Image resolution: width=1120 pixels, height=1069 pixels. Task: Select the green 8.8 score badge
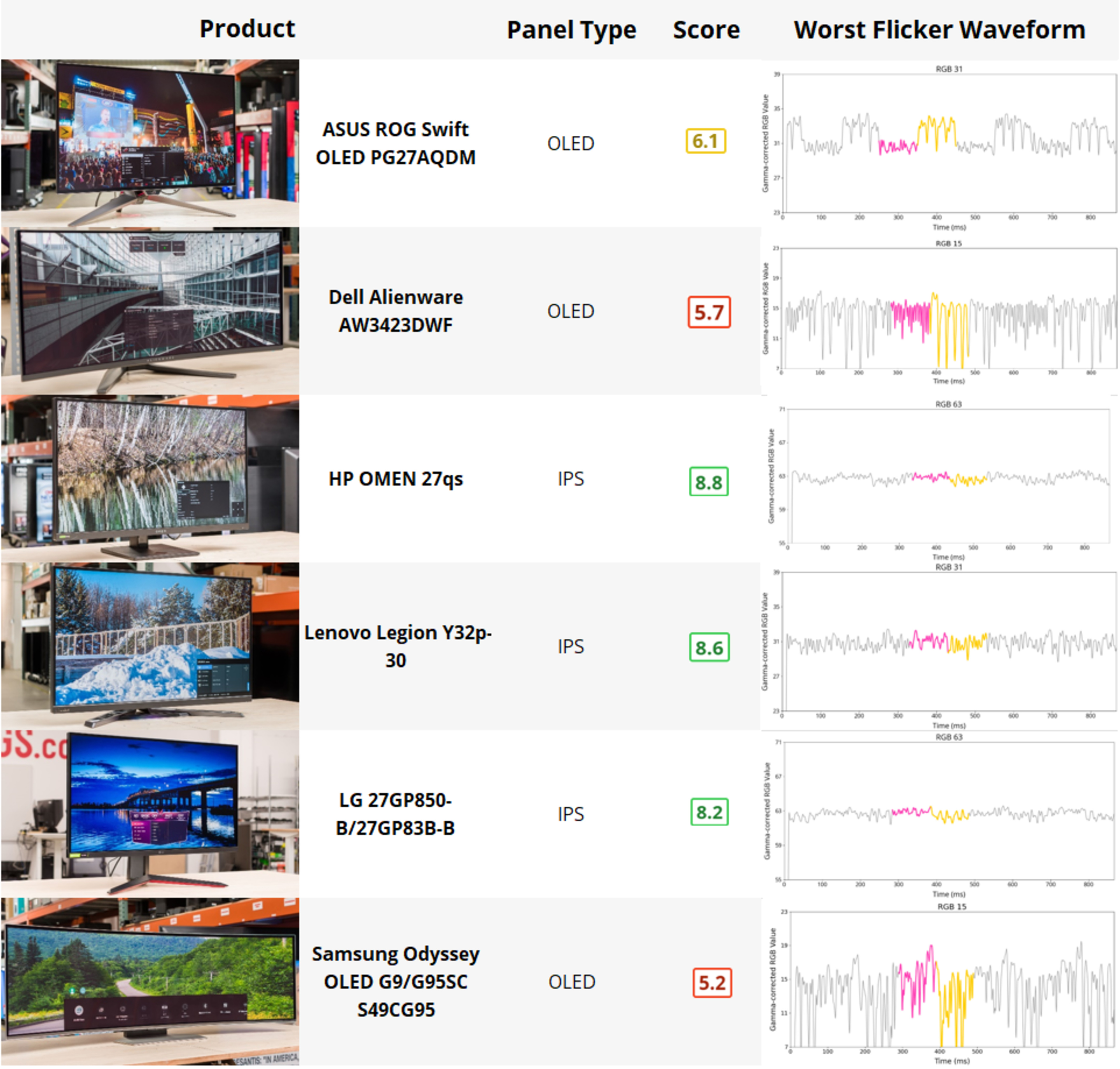[x=709, y=482]
